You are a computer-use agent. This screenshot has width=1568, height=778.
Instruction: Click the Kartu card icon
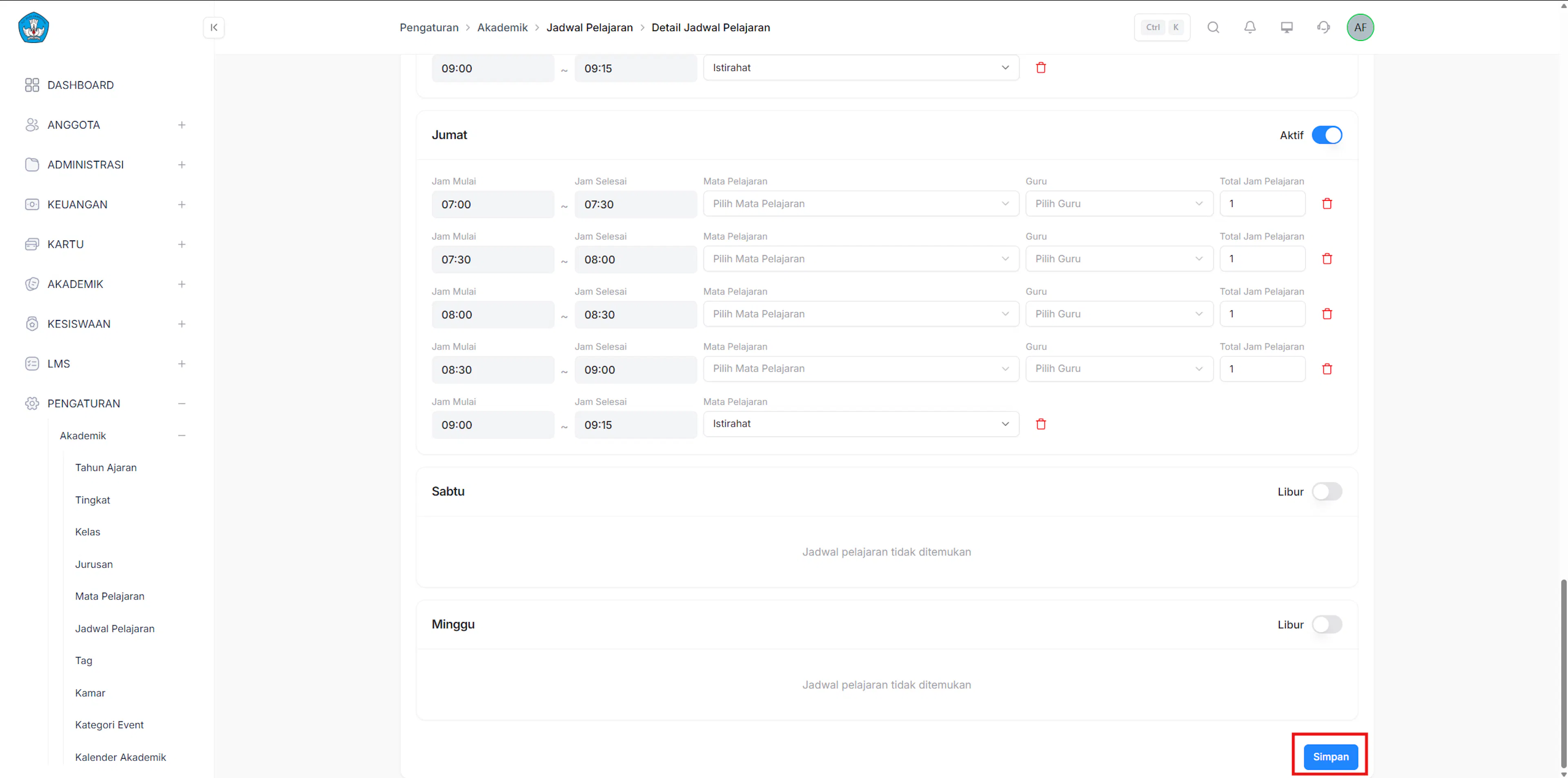[x=32, y=245]
